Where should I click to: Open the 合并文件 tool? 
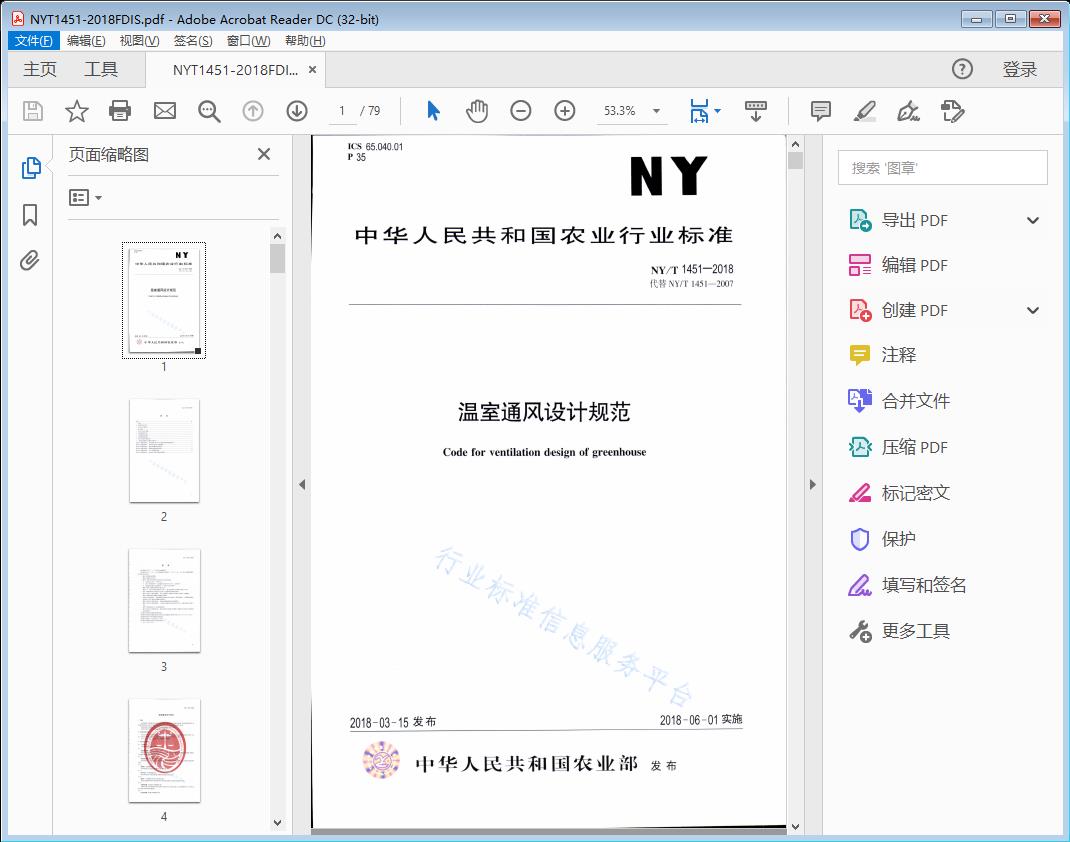915,401
